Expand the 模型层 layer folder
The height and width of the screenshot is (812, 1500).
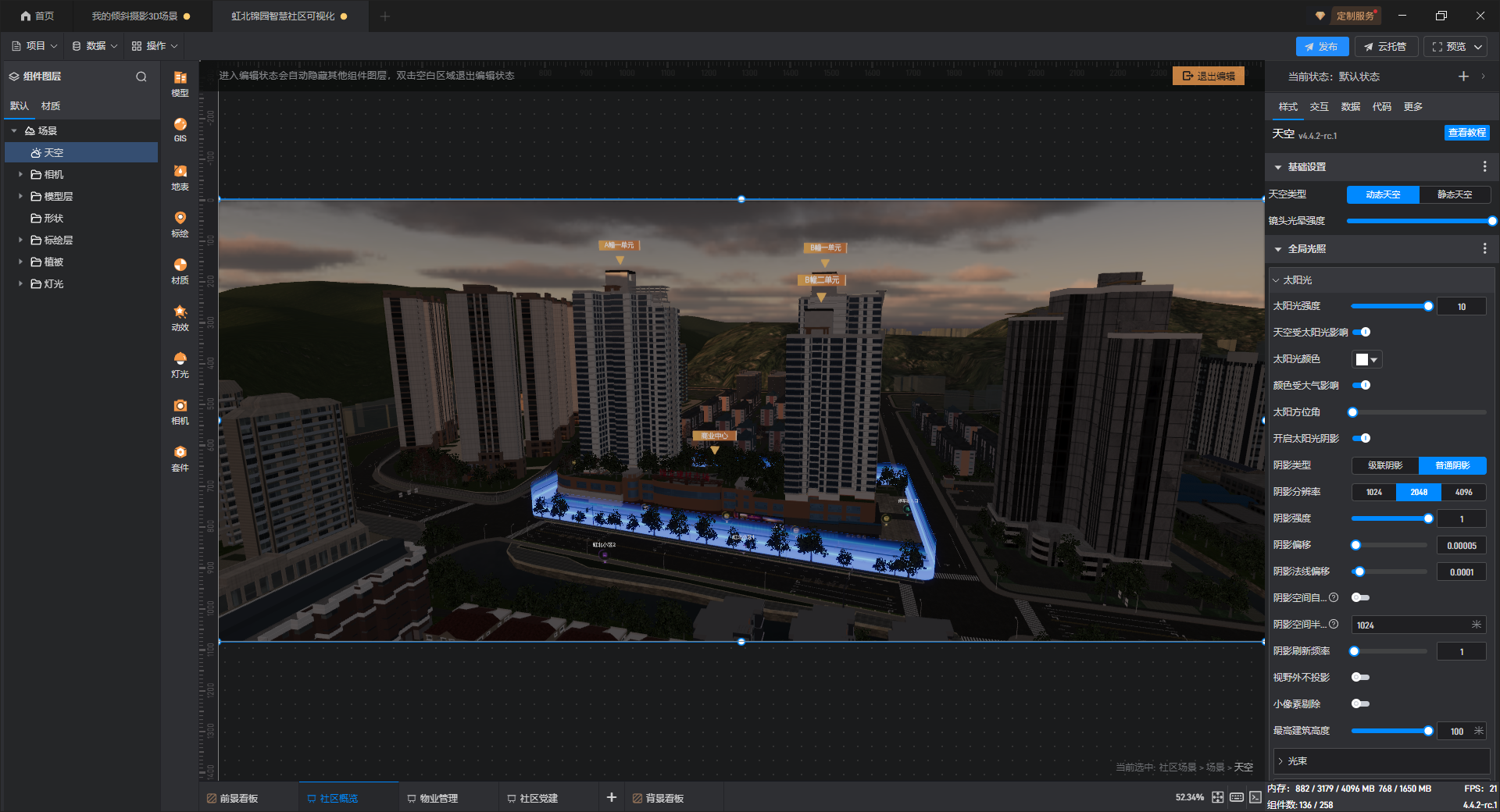(20, 196)
